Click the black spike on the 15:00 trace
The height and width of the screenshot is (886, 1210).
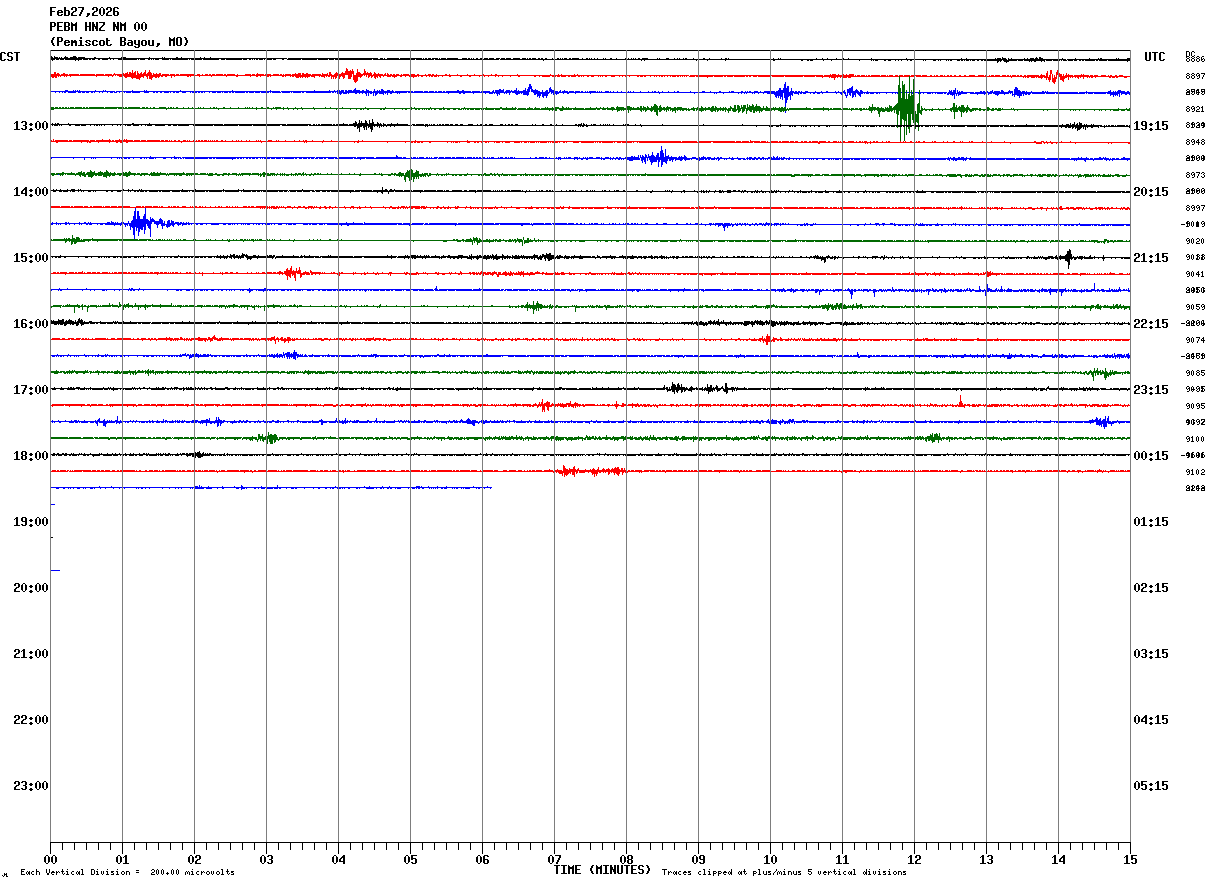1068,258
